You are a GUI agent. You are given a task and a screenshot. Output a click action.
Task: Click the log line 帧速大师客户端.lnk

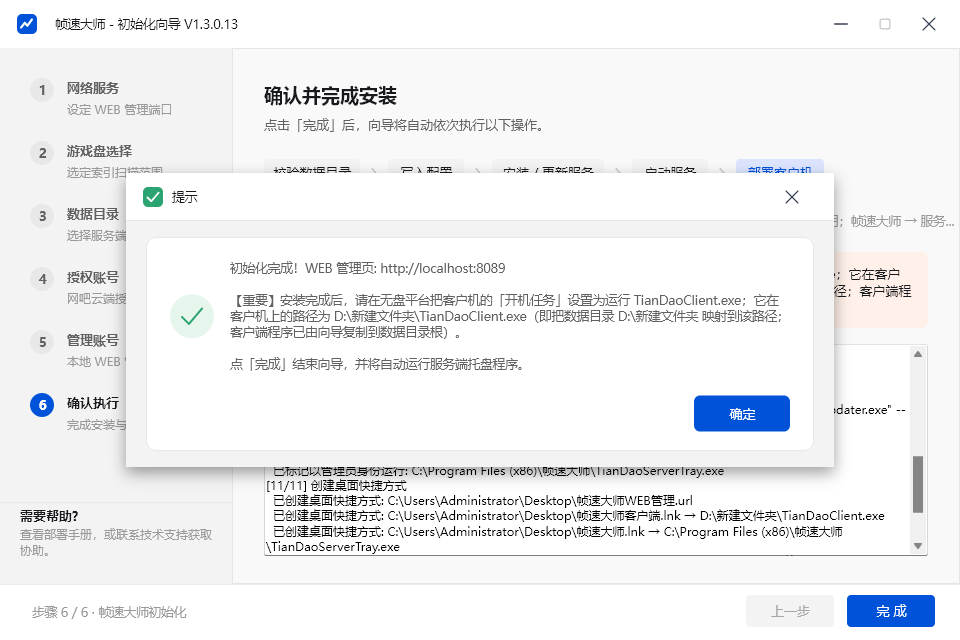579,516
